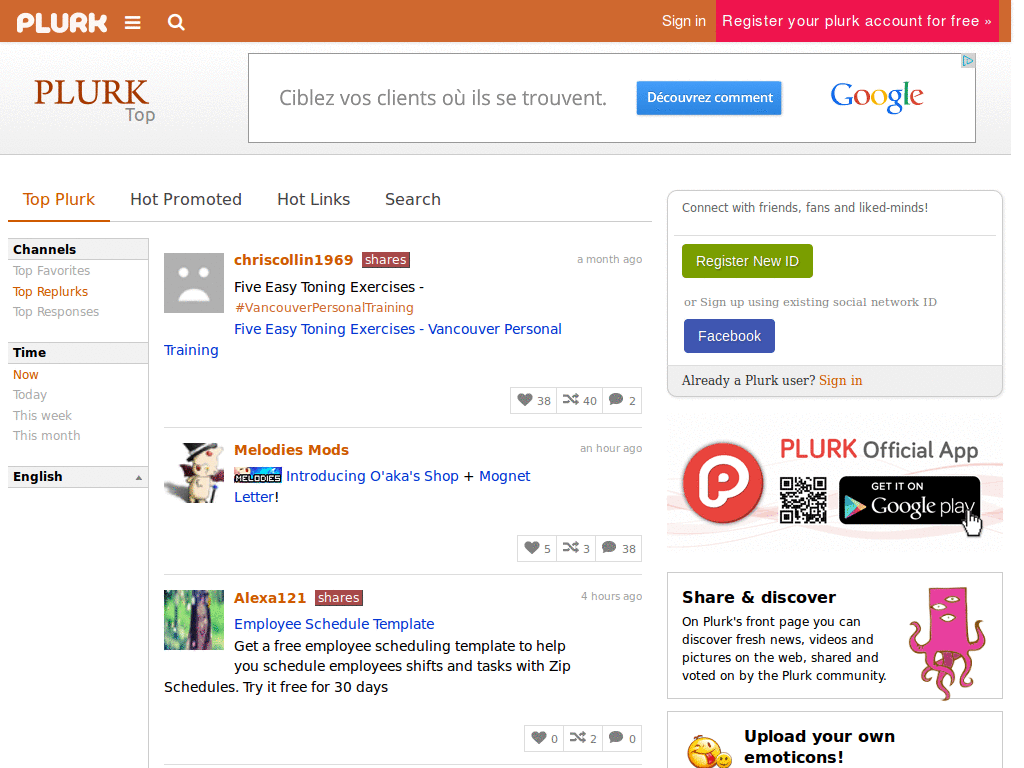This screenshot has width=1024, height=768.
Task: Like the Melodies Mods plurk heart icon
Action: (537, 548)
